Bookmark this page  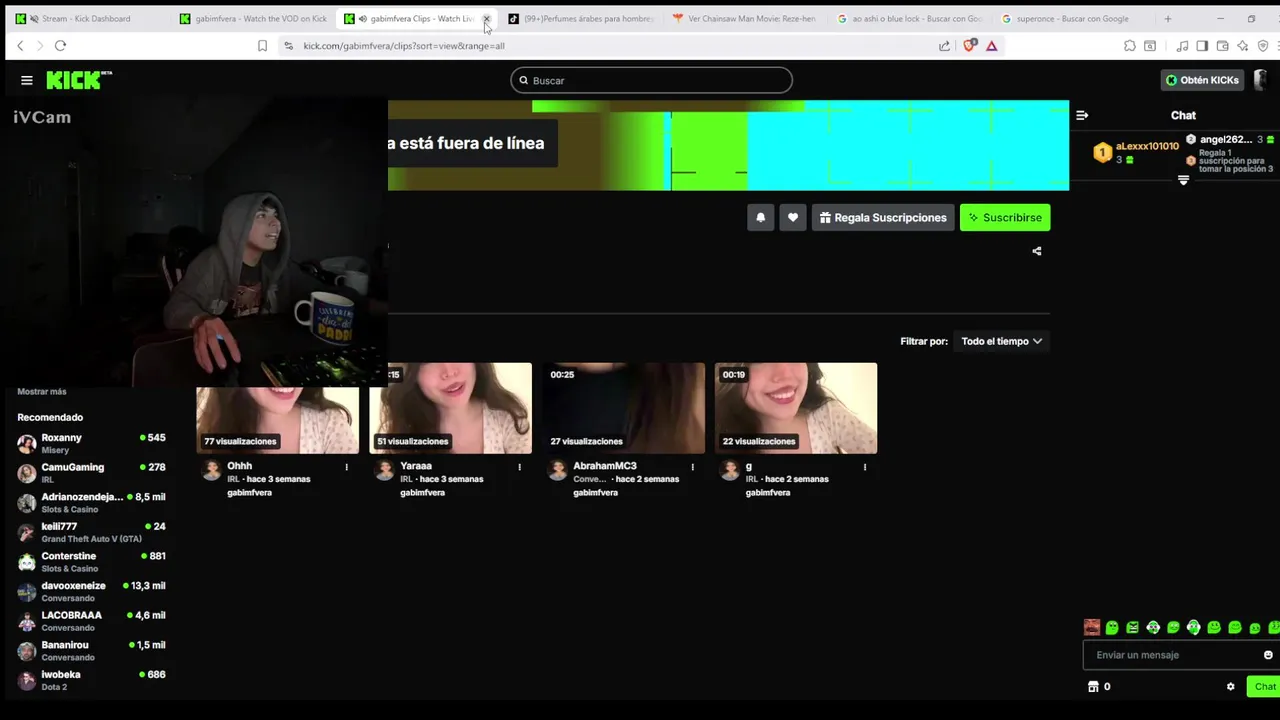click(x=262, y=46)
